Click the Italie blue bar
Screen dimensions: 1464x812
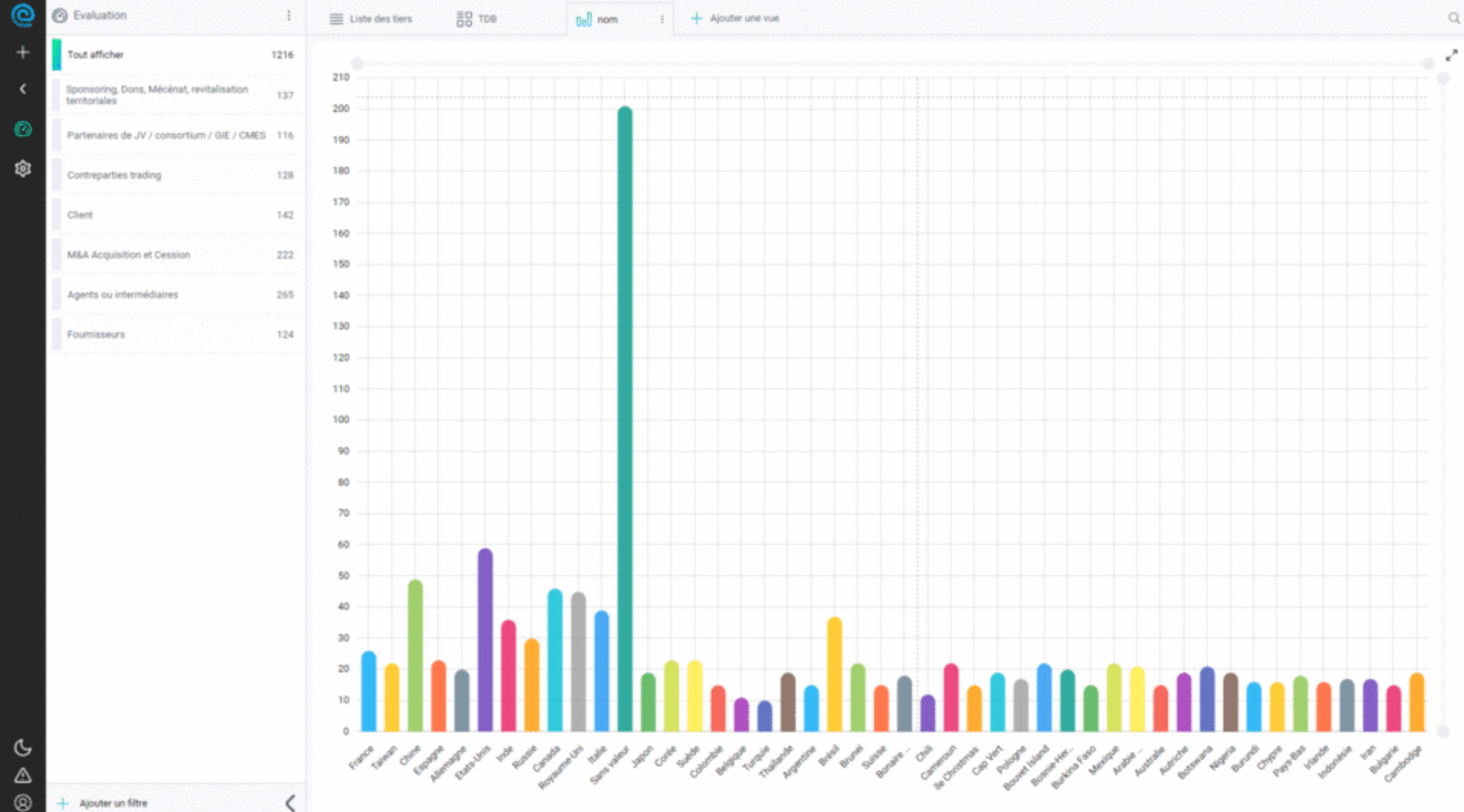602,671
